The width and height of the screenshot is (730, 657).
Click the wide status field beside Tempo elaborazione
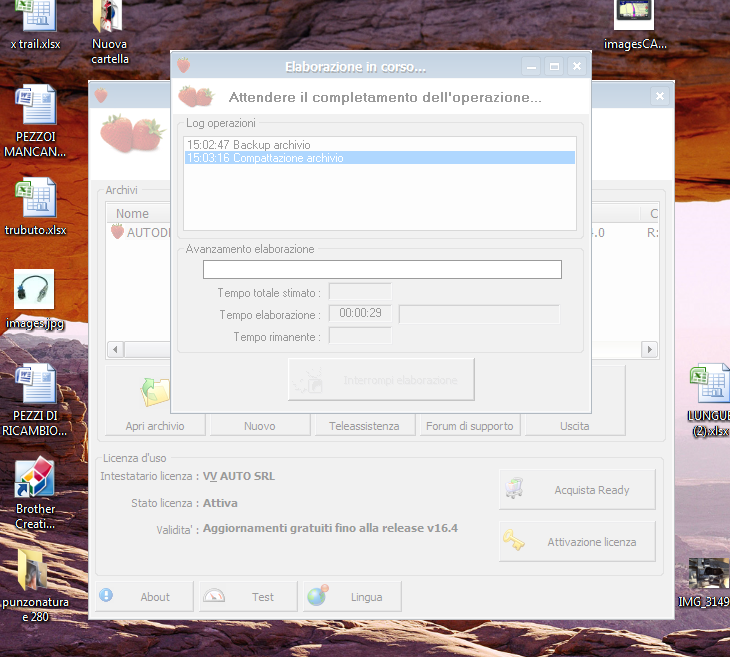[x=480, y=314]
